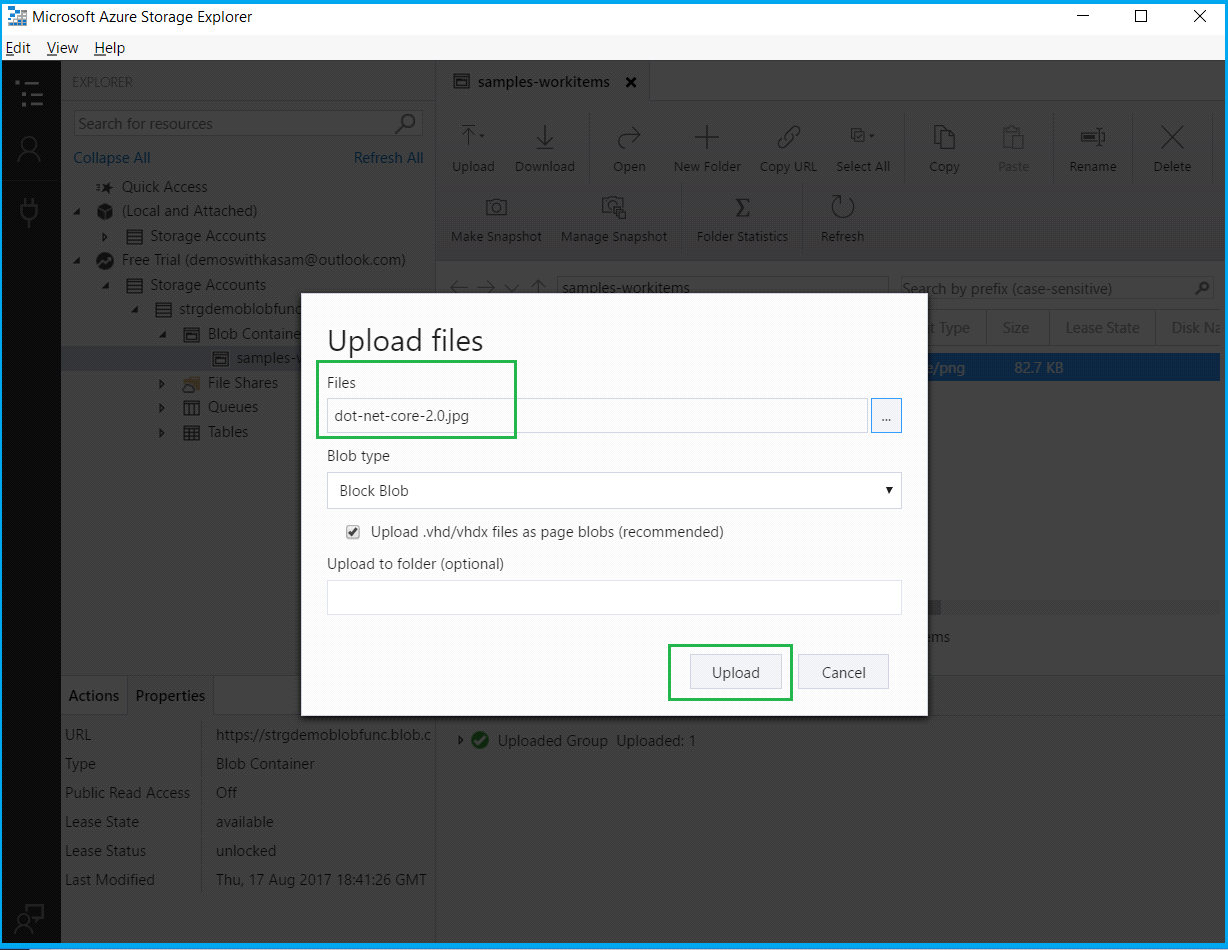Click the 'unlocked' Lease Status value
The image size is (1228, 950).
point(246,852)
